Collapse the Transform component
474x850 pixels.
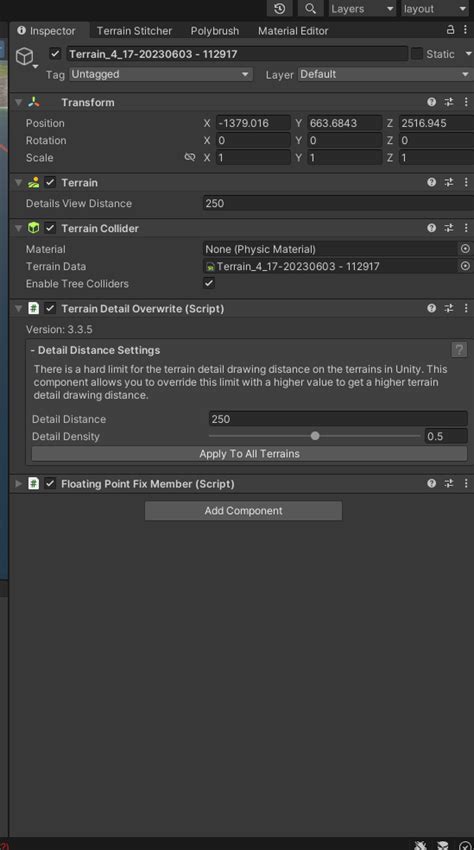click(x=18, y=102)
